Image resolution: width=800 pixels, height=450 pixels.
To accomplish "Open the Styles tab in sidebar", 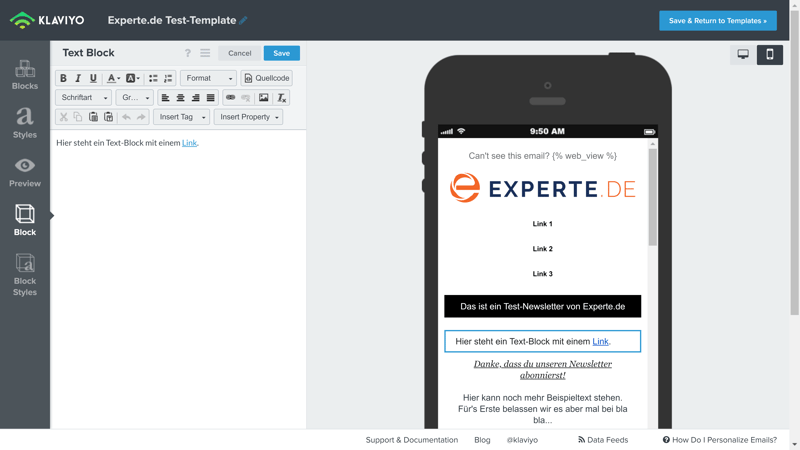I will [x=25, y=123].
